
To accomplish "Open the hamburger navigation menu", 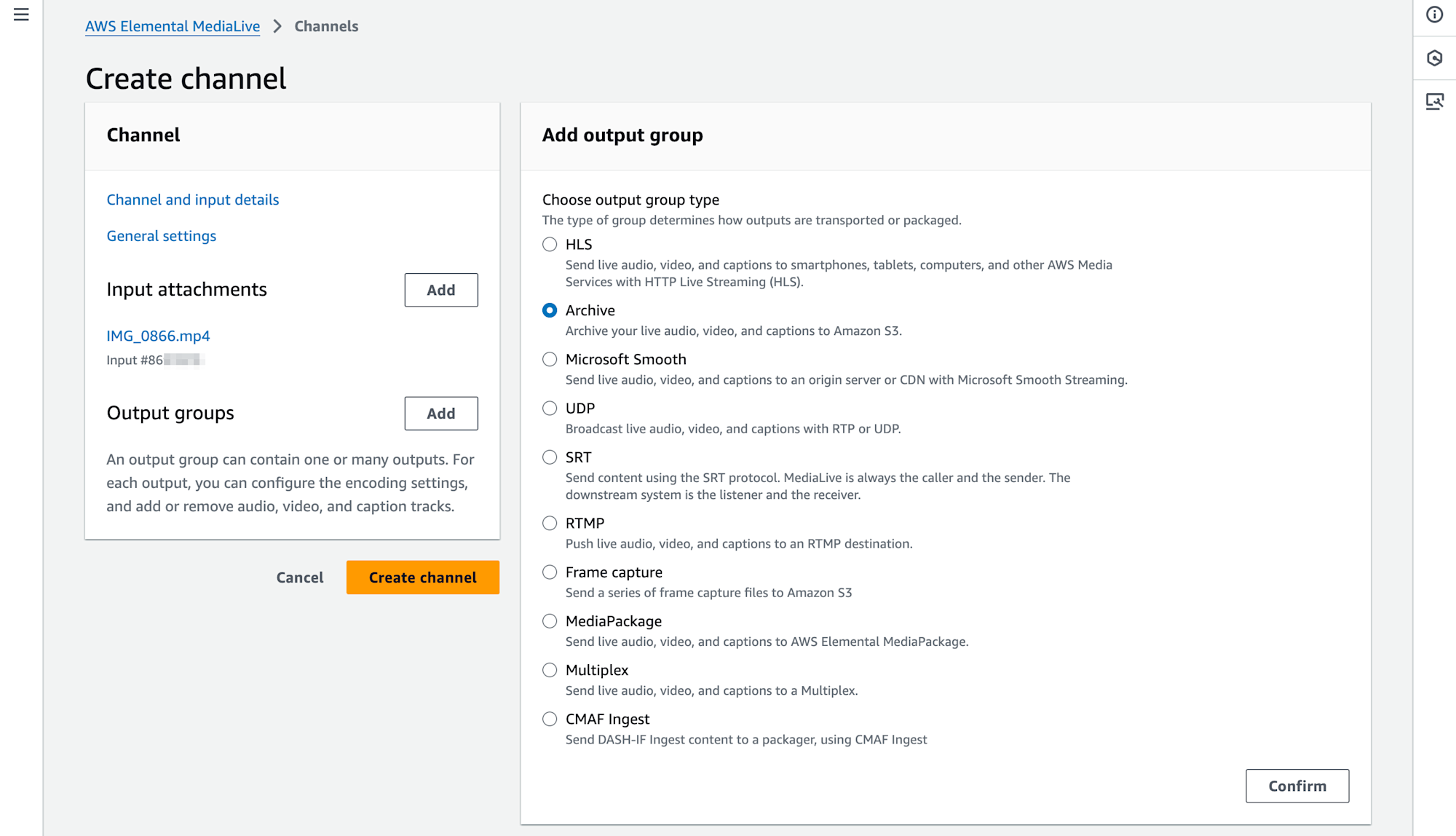I will click(21, 15).
